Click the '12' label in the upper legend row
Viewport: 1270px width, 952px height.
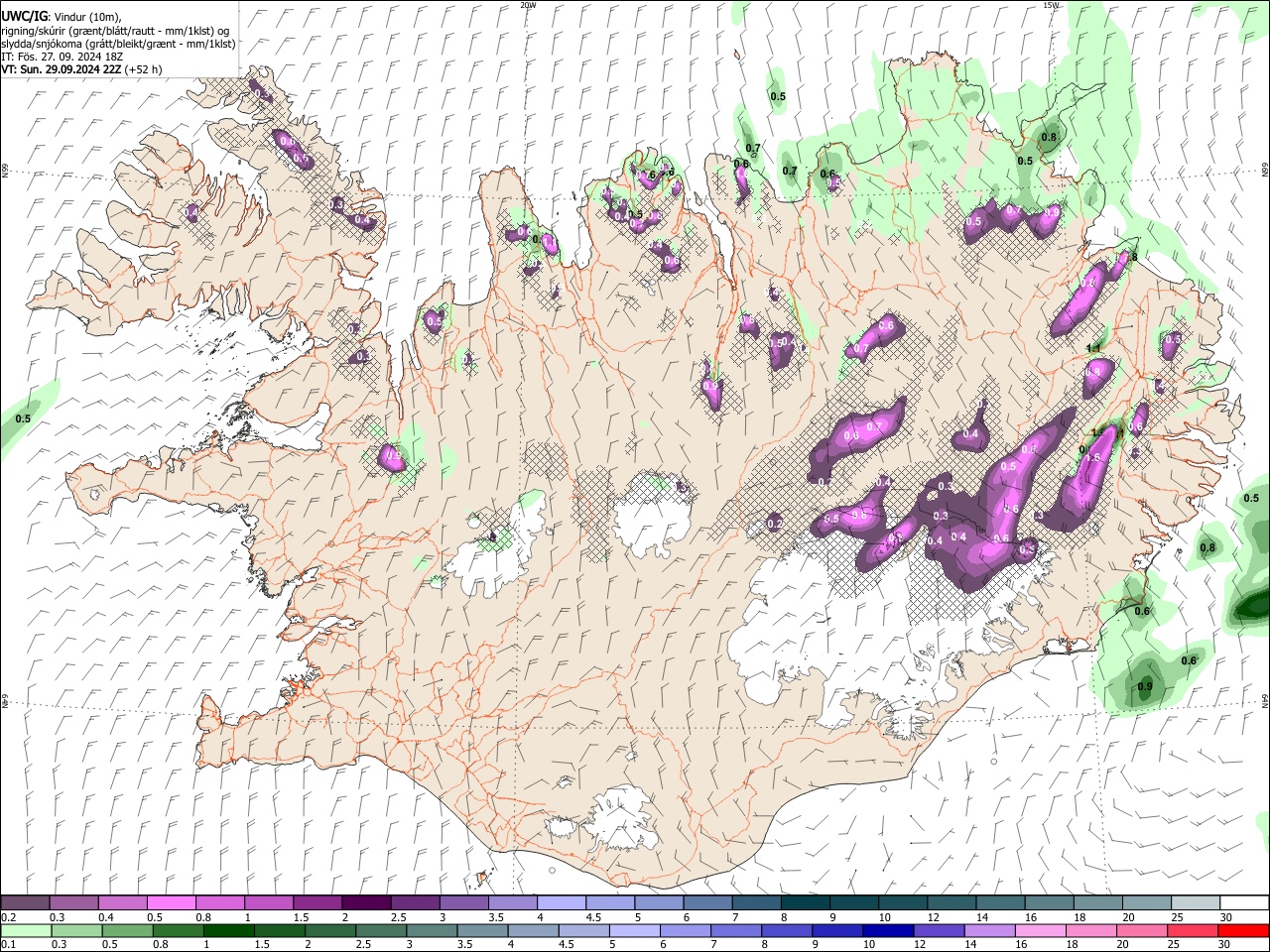933,917
